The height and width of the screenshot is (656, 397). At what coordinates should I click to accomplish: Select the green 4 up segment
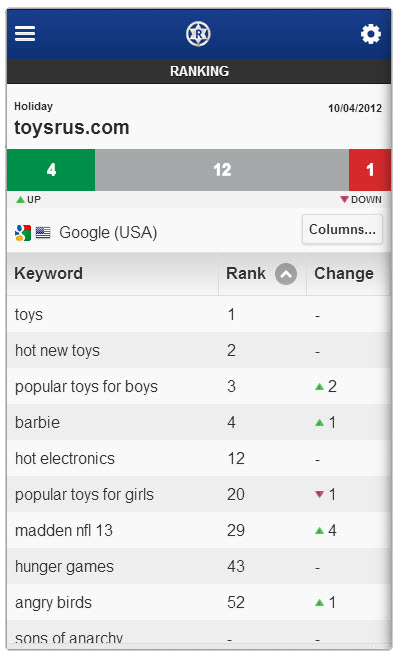[51, 170]
